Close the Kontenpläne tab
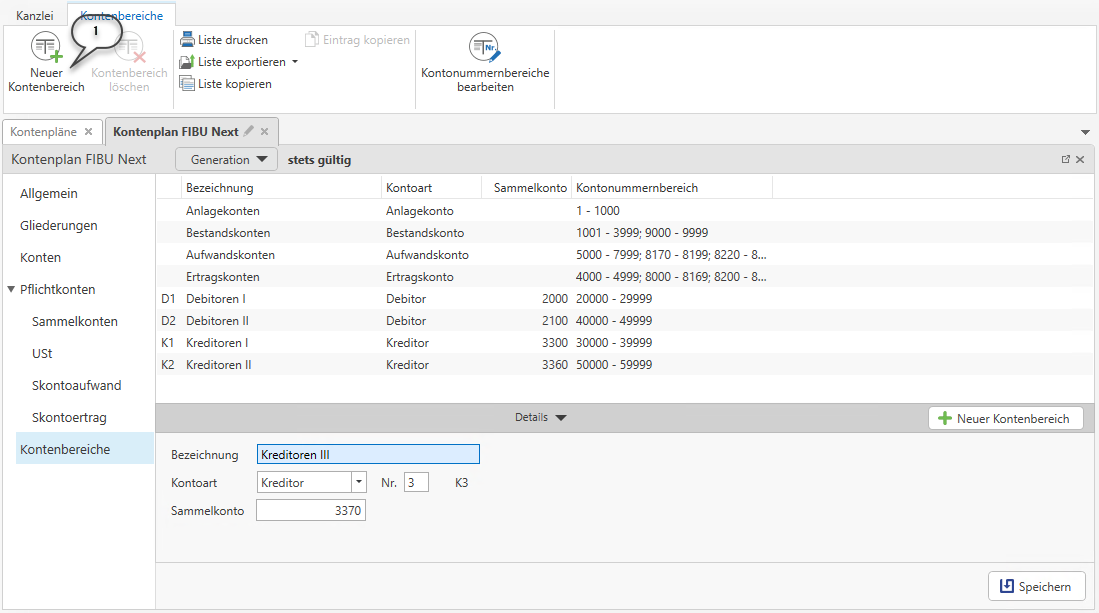This screenshot has width=1099, height=613. coord(88,131)
